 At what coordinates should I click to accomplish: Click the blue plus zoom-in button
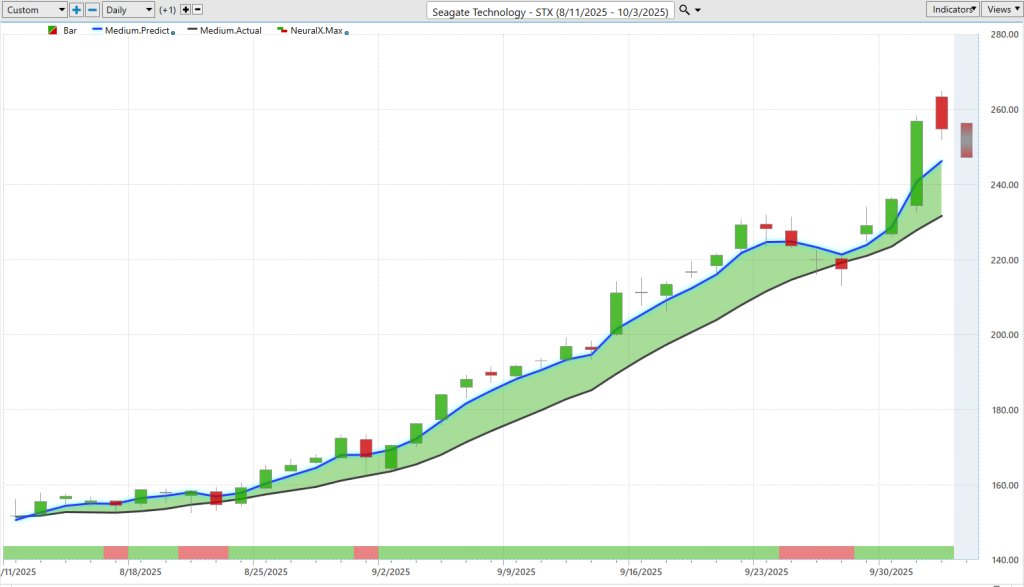(x=76, y=9)
